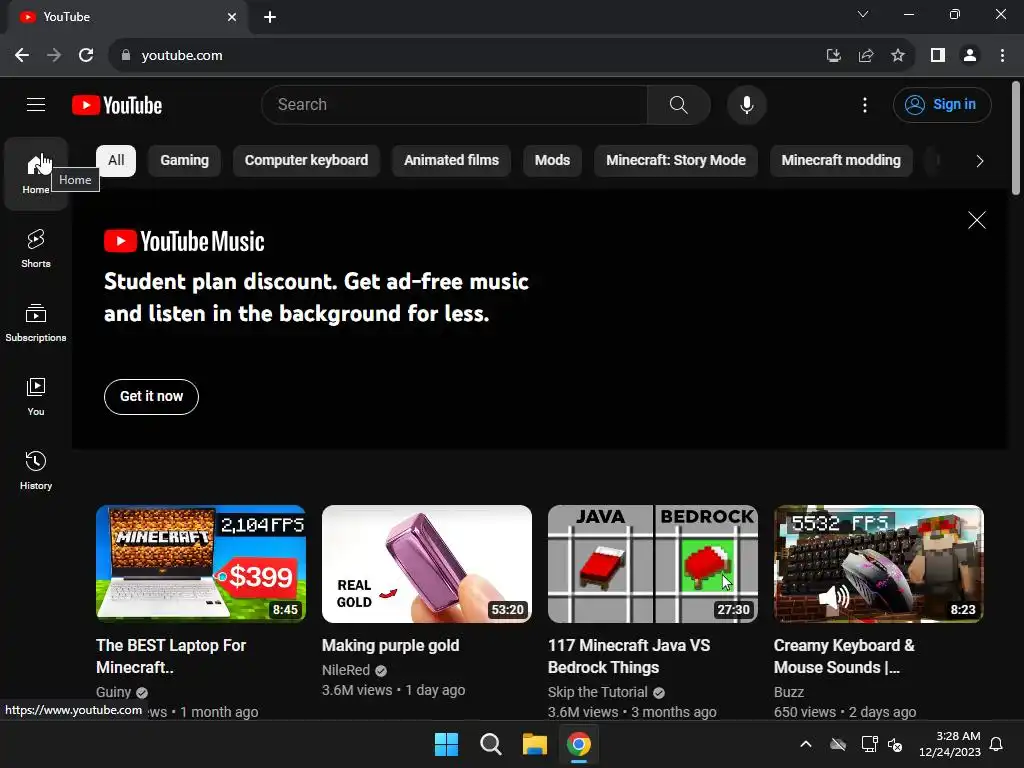
Task: Select the All filter chip
Action: (116, 161)
